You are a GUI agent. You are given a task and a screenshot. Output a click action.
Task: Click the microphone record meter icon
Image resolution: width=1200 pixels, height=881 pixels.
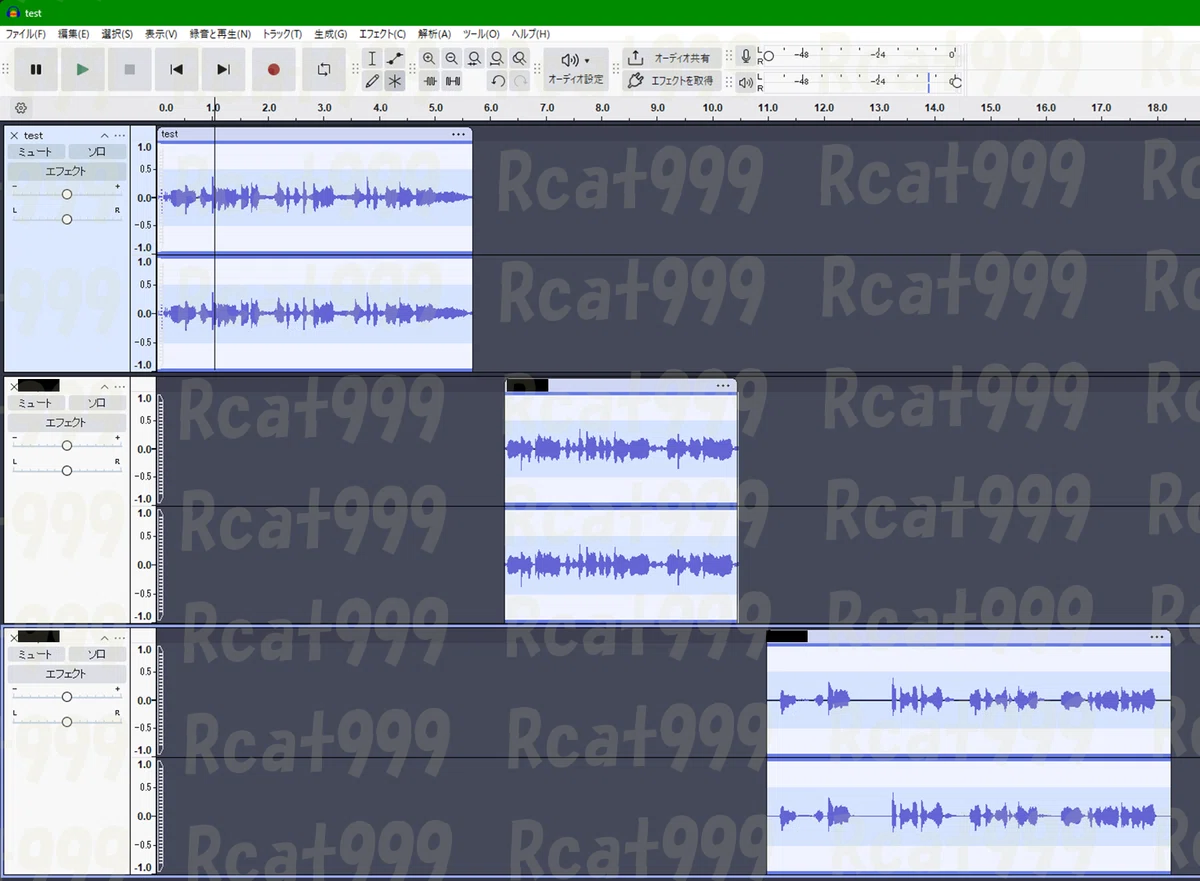coord(746,55)
